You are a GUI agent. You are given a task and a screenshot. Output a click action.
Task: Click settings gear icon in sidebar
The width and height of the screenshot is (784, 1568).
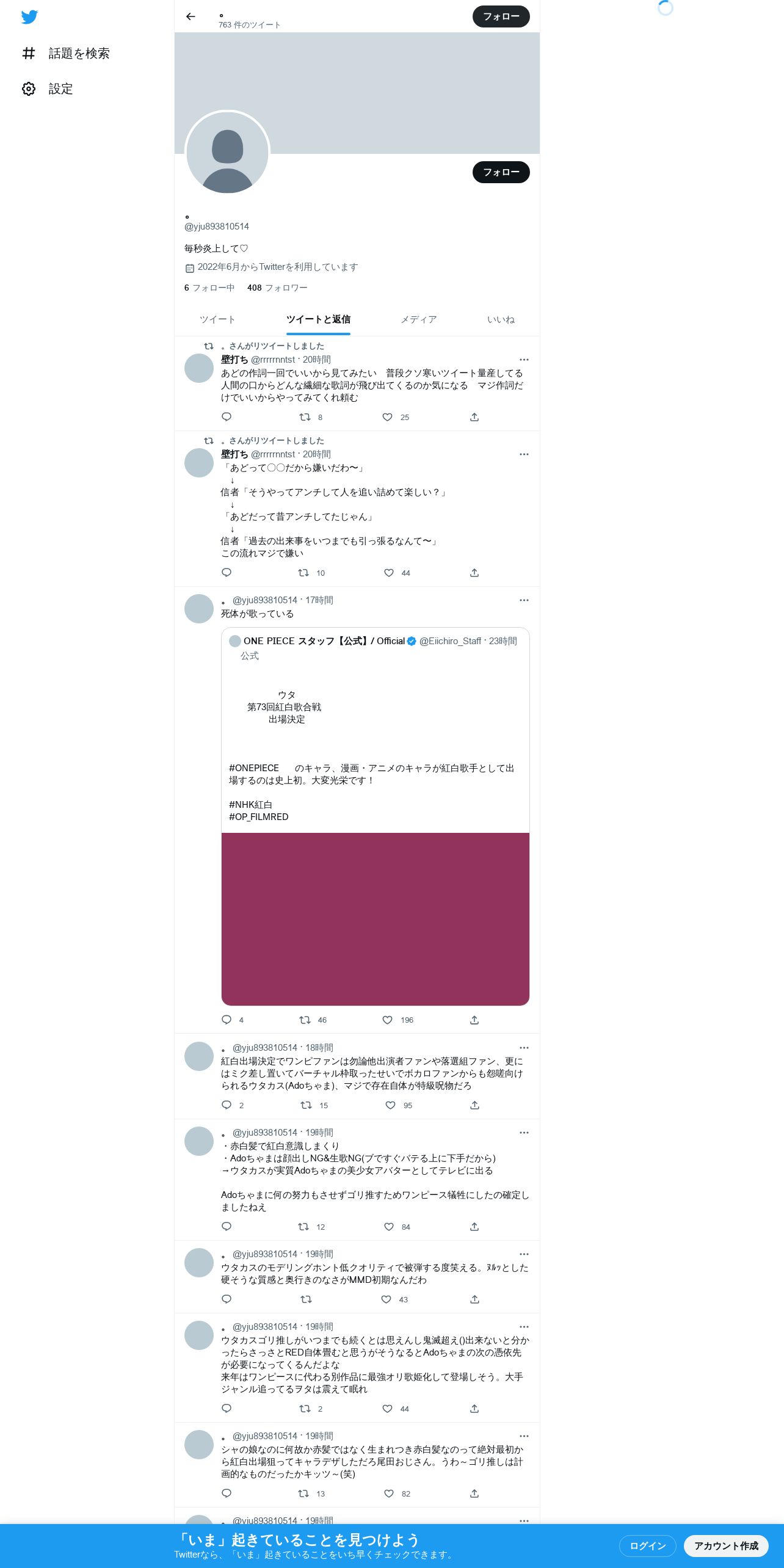click(x=29, y=89)
